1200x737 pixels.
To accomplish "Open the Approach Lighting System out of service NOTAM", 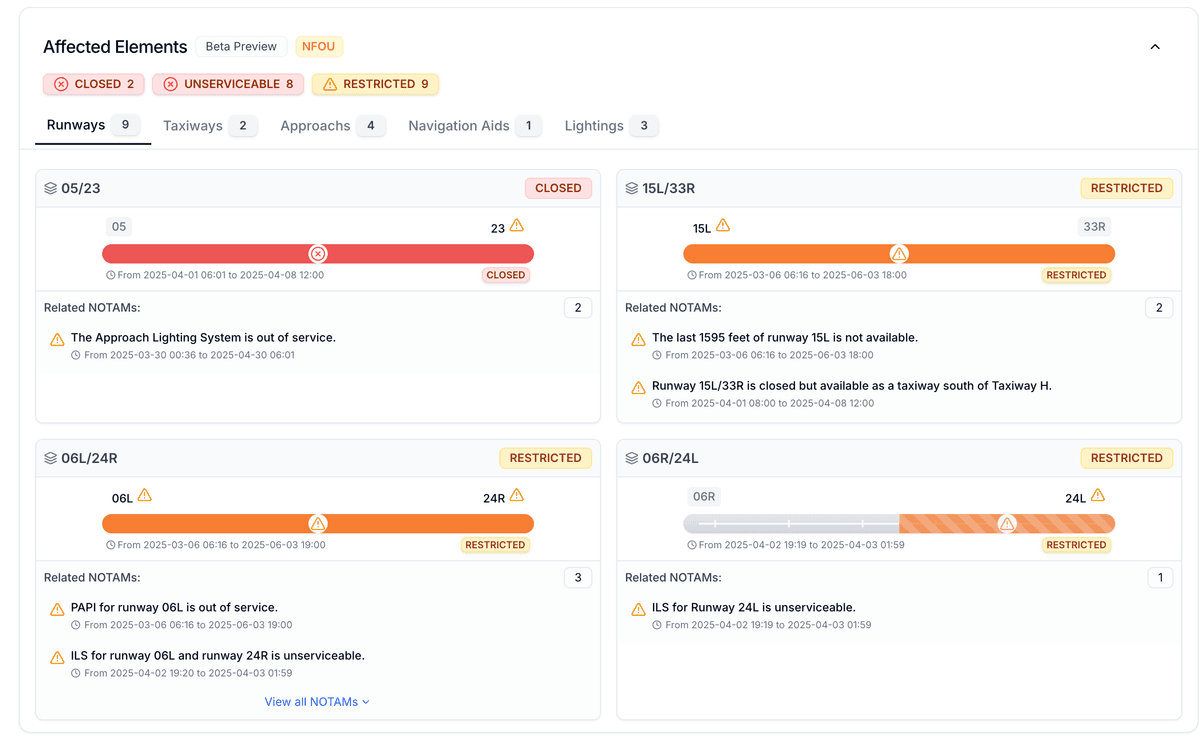I will (203, 338).
